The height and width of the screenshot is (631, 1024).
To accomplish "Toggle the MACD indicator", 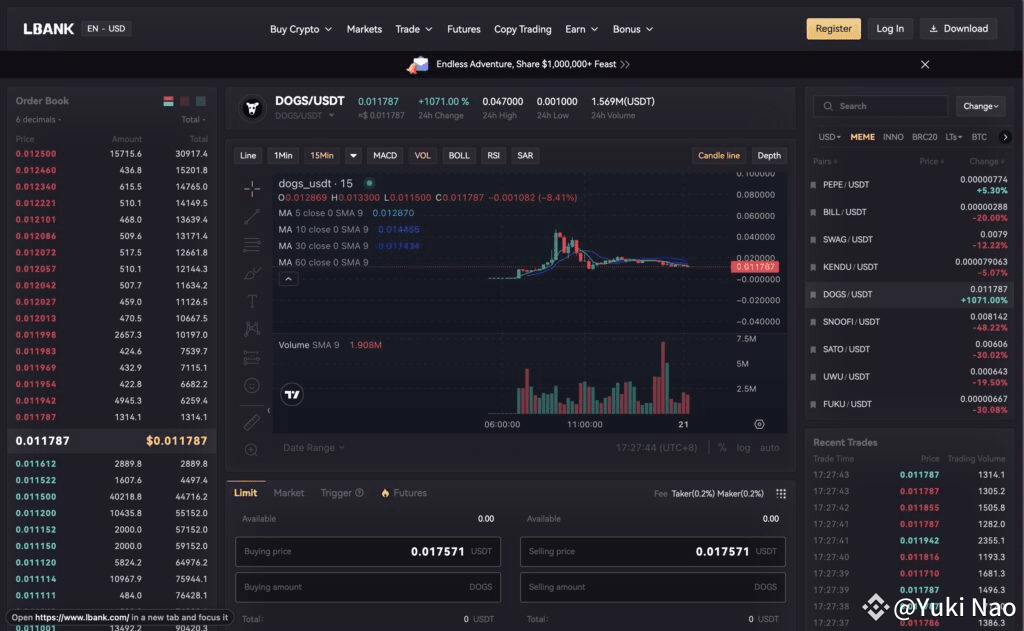I will (385, 155).
